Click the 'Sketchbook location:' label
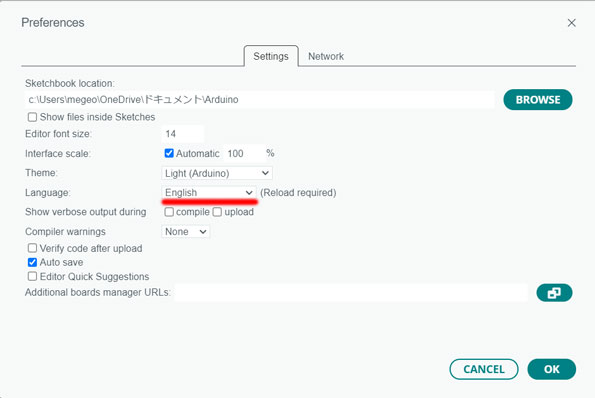 point(70,83)
